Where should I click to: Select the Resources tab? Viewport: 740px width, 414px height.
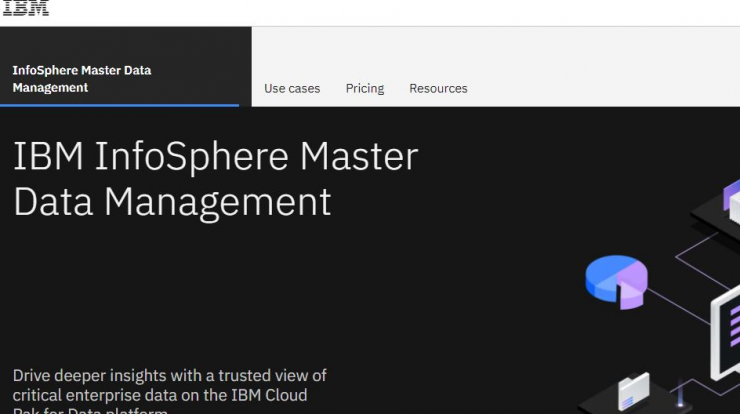(x=438, y=88)
